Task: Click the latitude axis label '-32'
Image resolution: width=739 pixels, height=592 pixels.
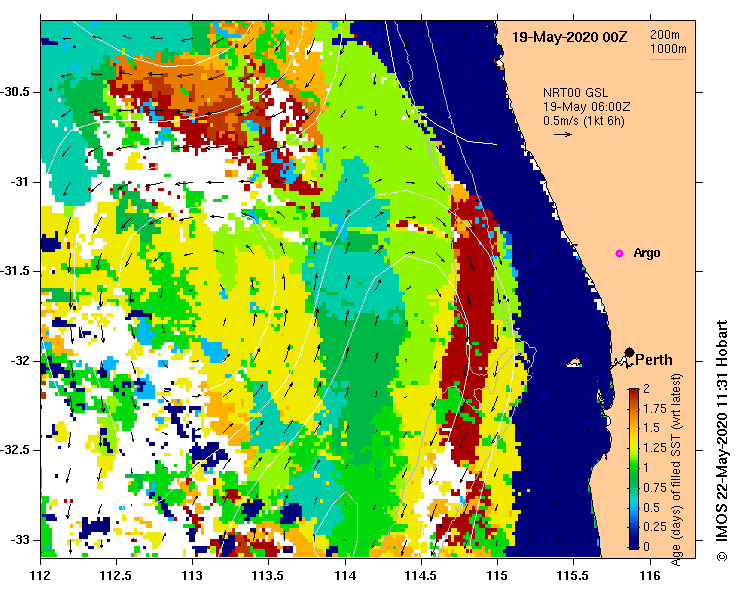Action: tap(21, 361)
